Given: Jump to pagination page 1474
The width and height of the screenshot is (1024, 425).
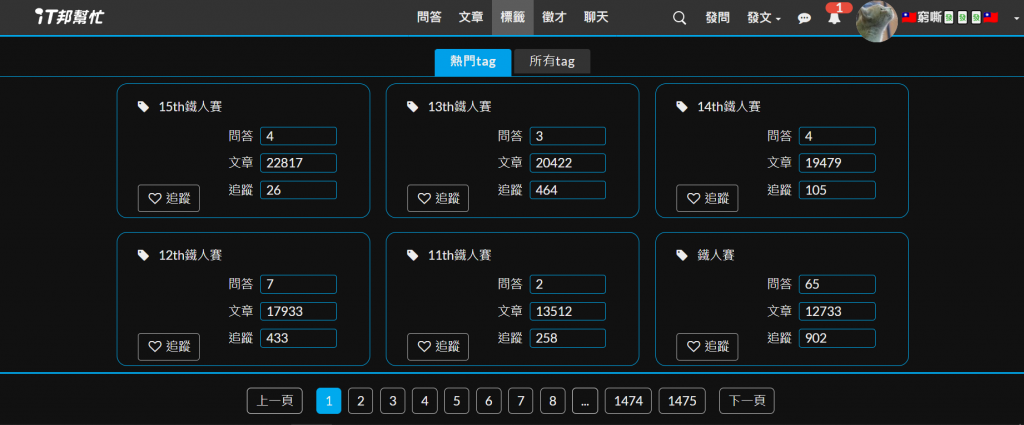Looking at the screenshot, I should [628, 401].
